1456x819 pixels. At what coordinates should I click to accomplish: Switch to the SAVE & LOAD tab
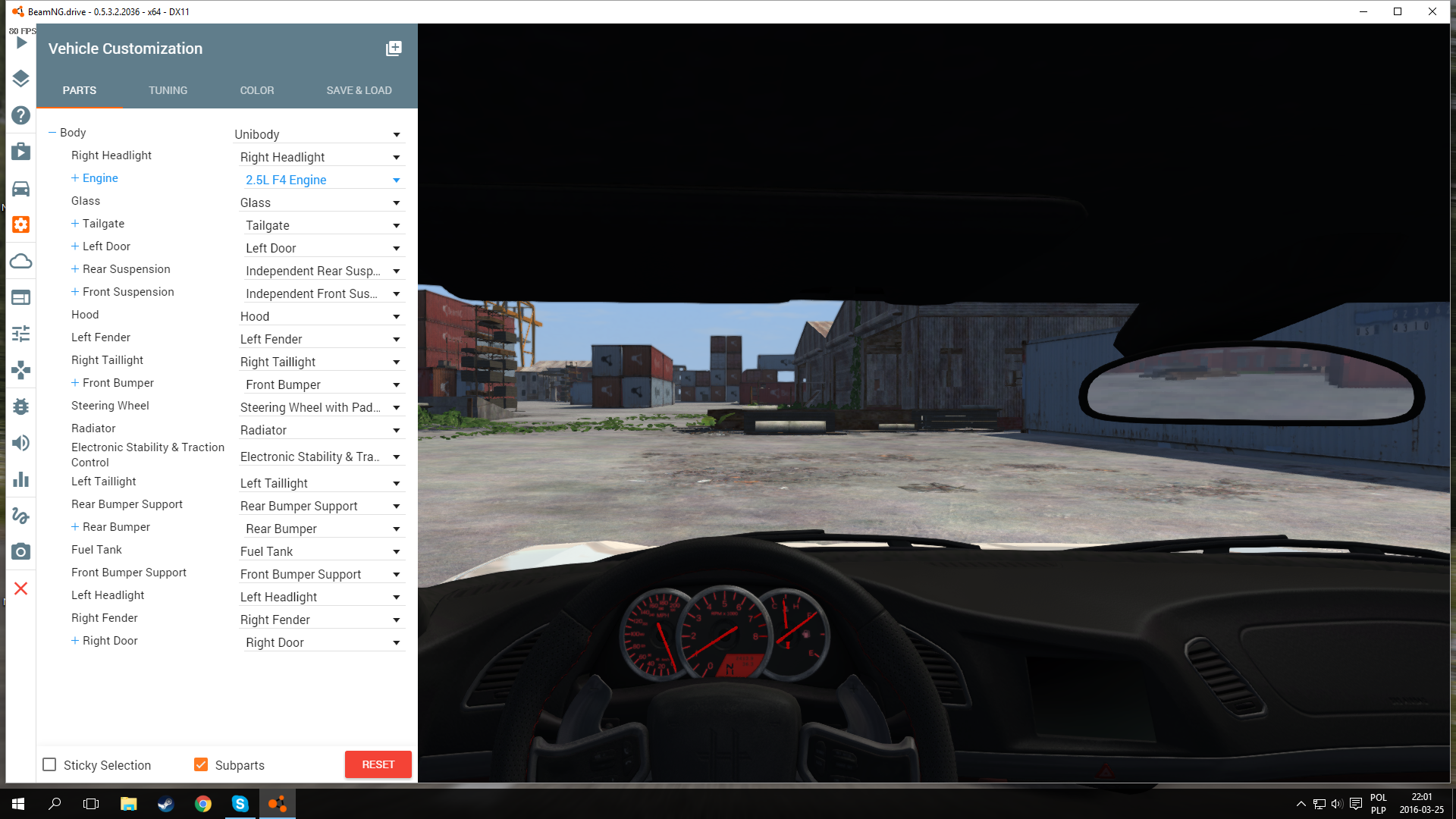click(x=359, y=90)
